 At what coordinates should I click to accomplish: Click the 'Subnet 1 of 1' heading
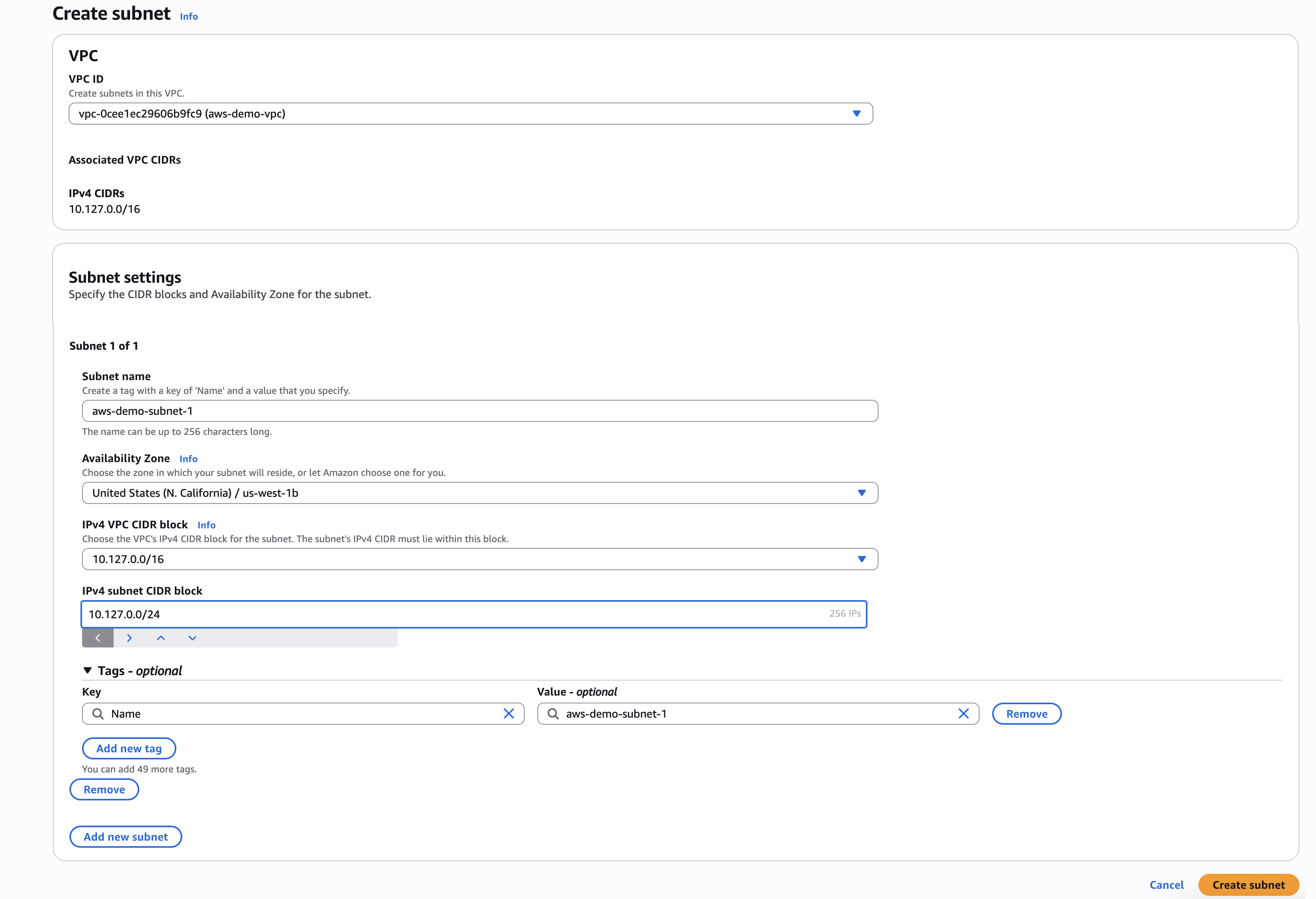[x=104, y=346]
